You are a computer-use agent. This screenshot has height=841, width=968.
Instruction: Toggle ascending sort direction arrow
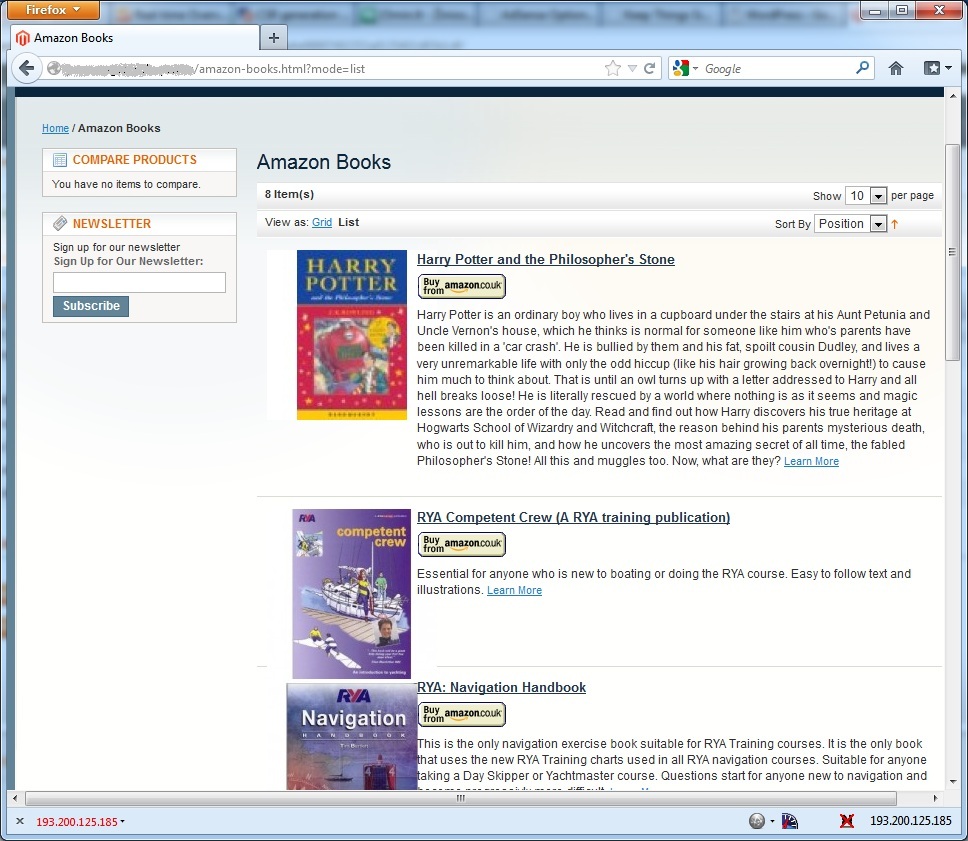click(x=895, y=224)
